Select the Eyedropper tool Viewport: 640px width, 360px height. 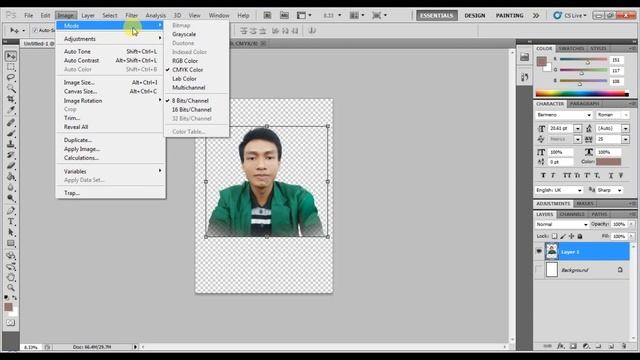pos(11,110)
